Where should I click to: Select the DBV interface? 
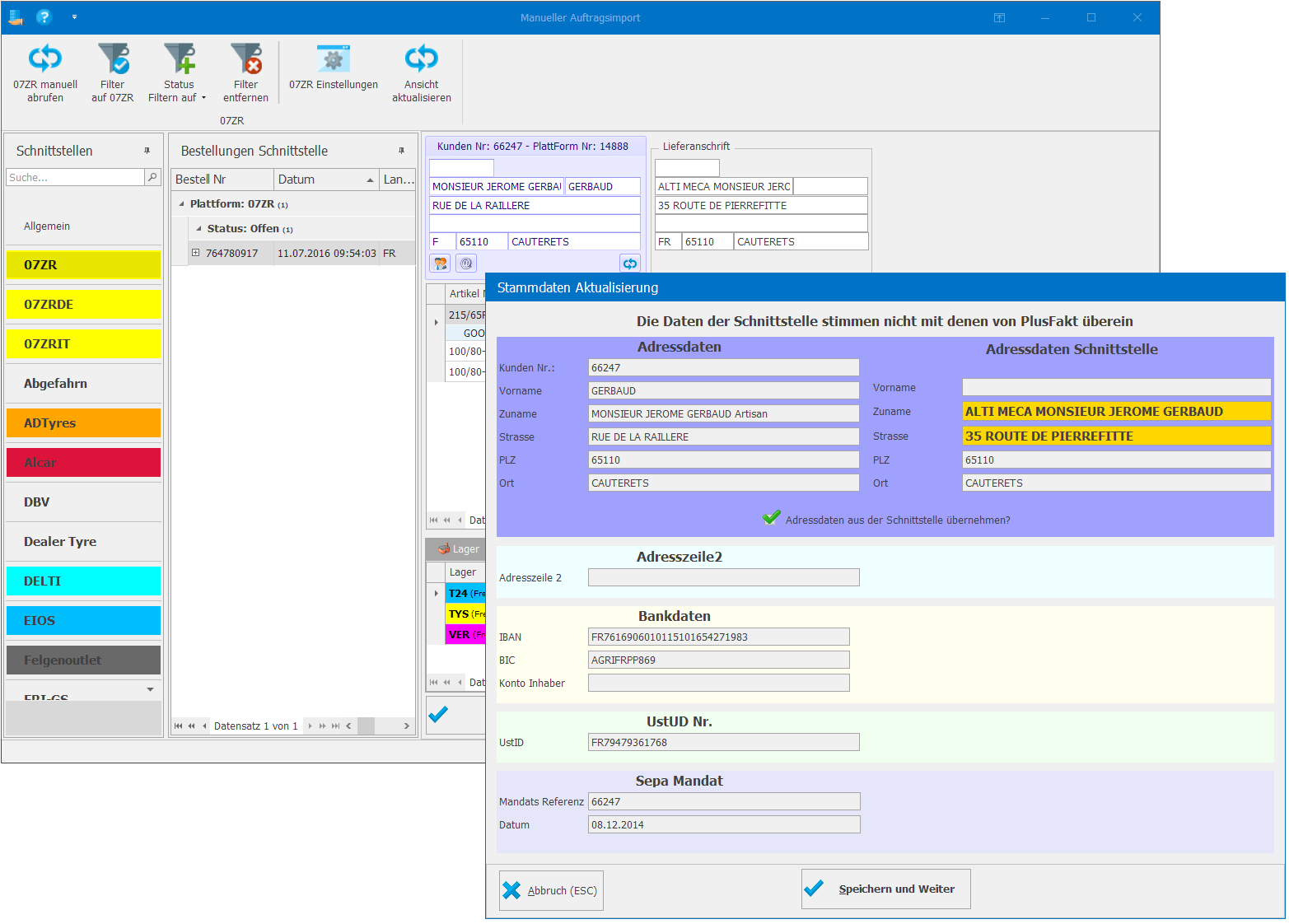pyautogui.click(x=83, y=502)
